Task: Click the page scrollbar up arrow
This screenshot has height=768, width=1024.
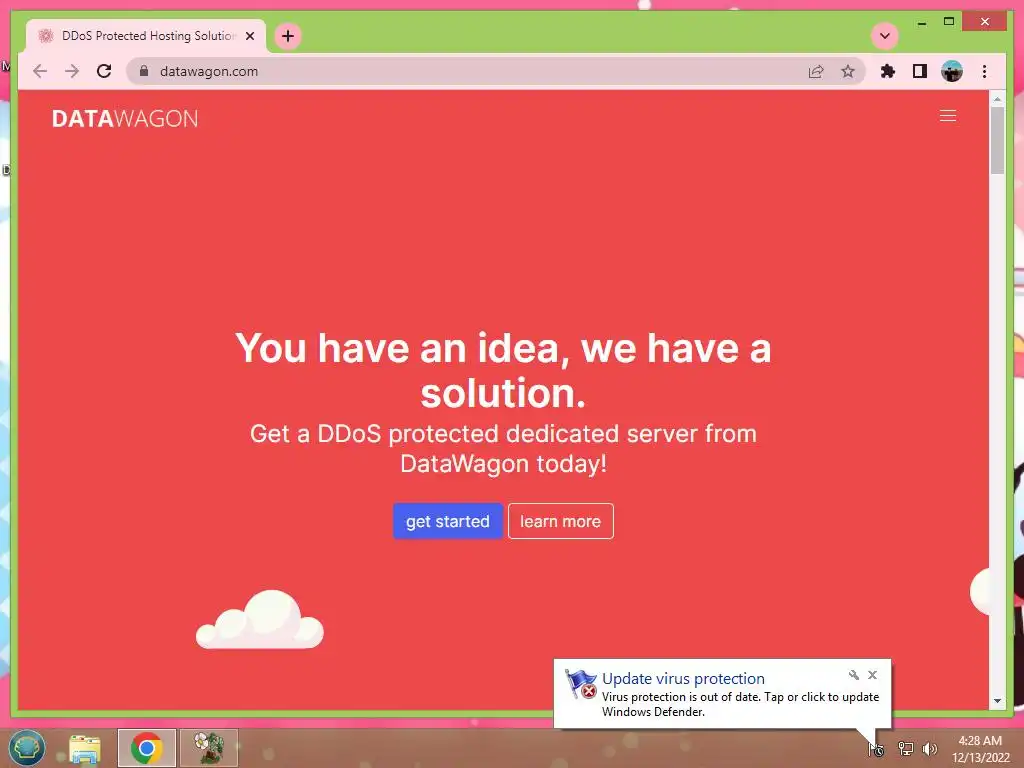Action: (x=997, y=99)
